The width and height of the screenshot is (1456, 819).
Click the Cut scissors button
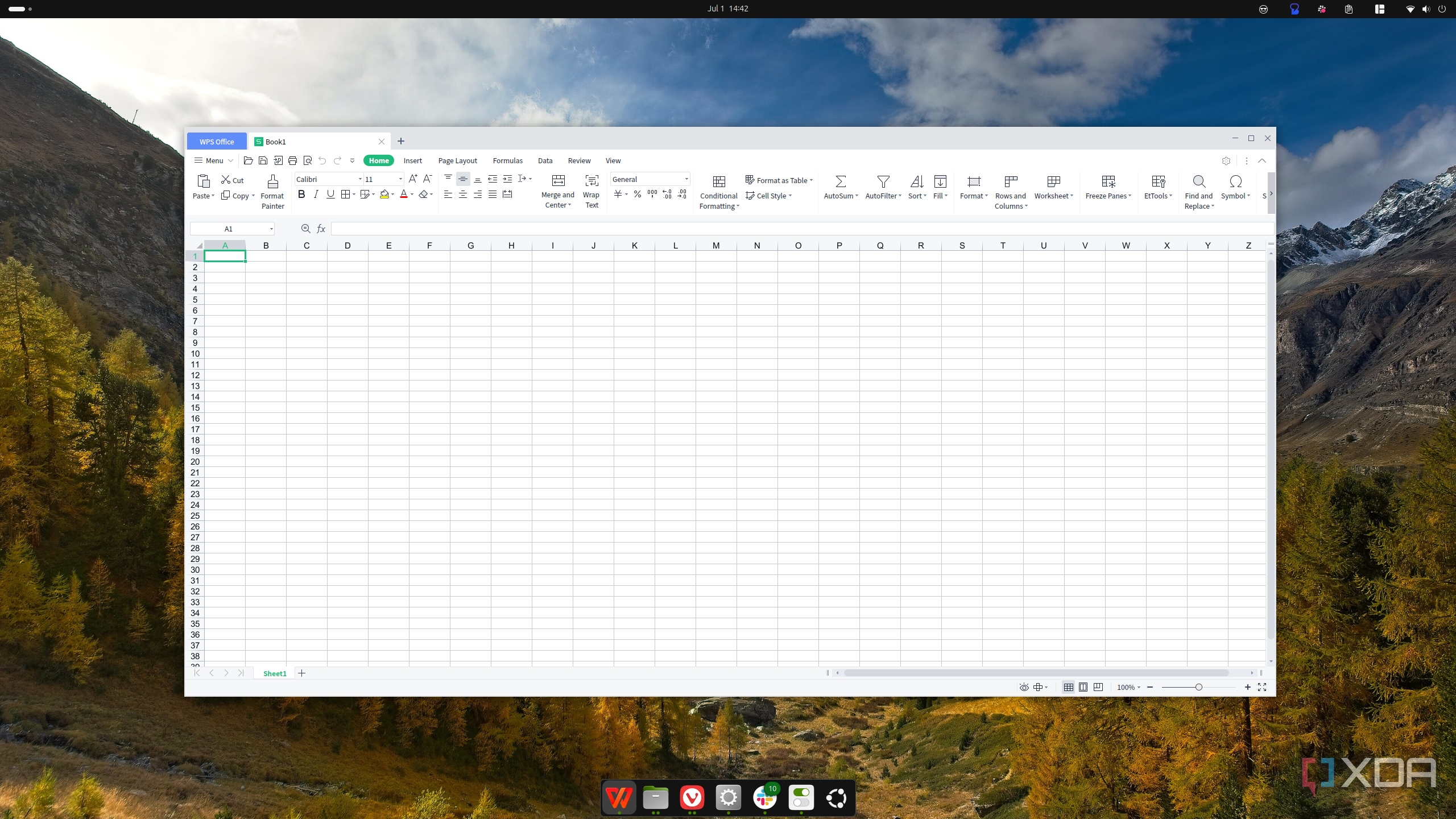coord(232,180)
